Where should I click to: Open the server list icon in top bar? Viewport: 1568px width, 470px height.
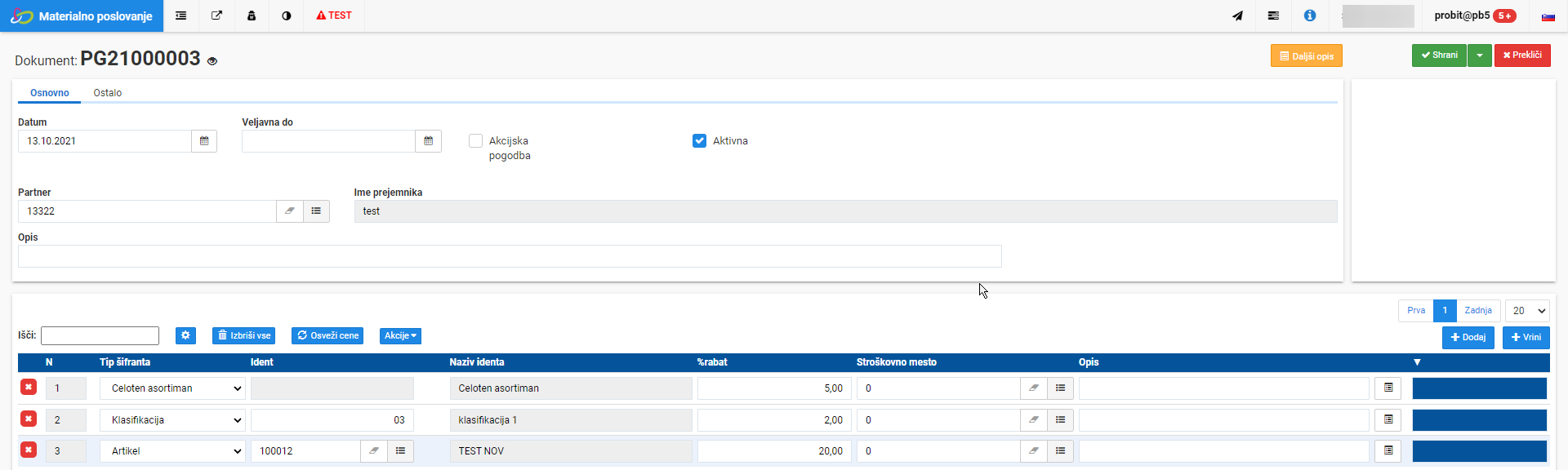[1273, 16]
